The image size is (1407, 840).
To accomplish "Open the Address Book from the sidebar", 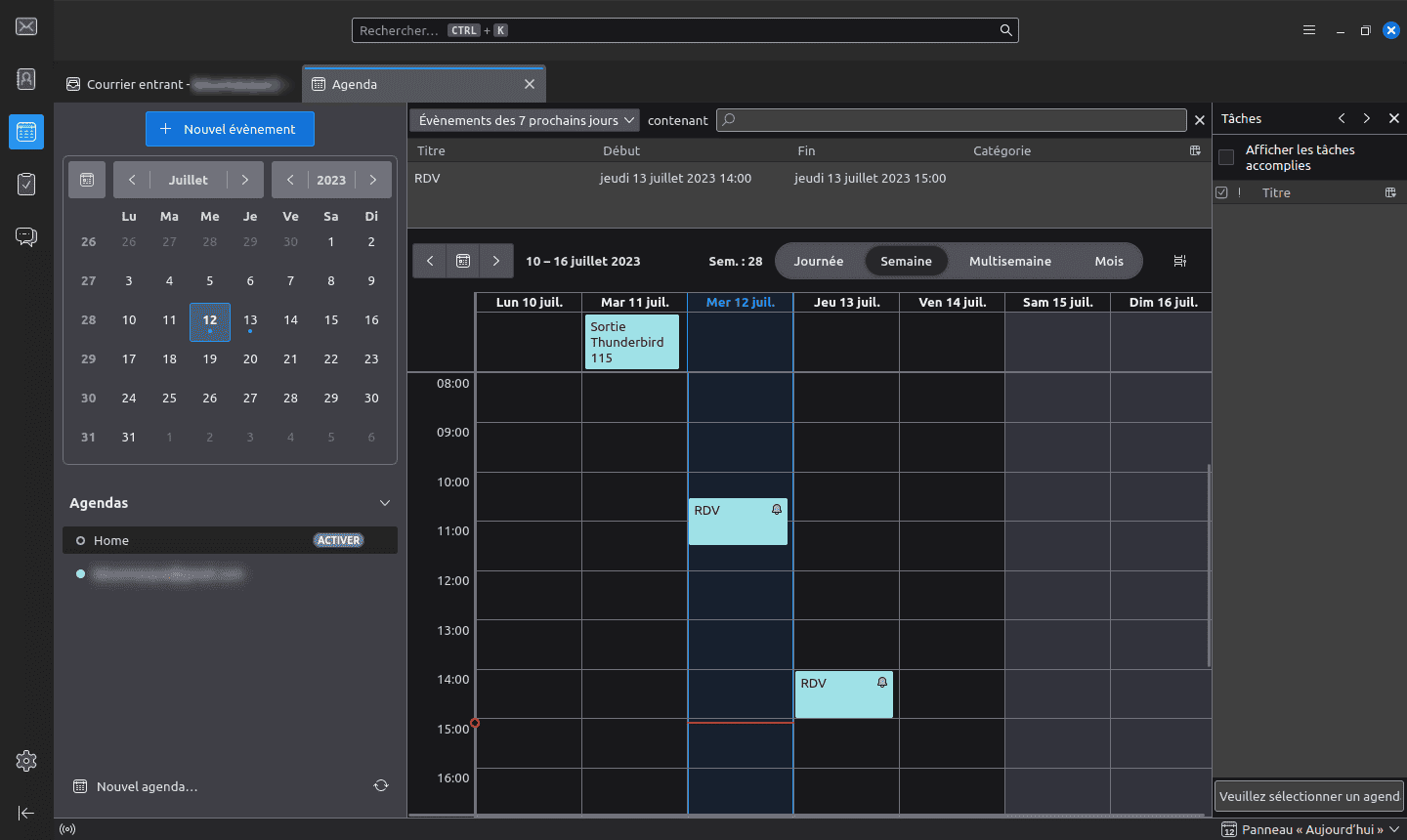I will [x=26, y=79].
